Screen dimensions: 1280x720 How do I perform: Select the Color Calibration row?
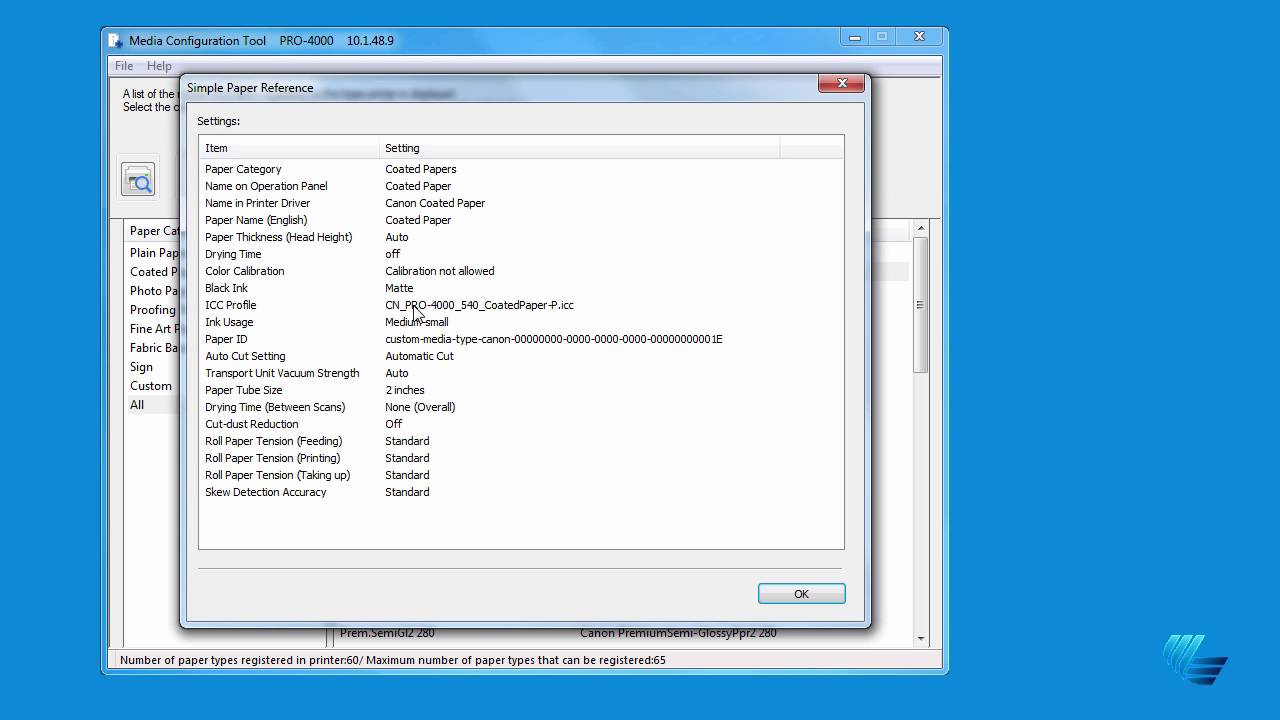(x=520, y=271)
